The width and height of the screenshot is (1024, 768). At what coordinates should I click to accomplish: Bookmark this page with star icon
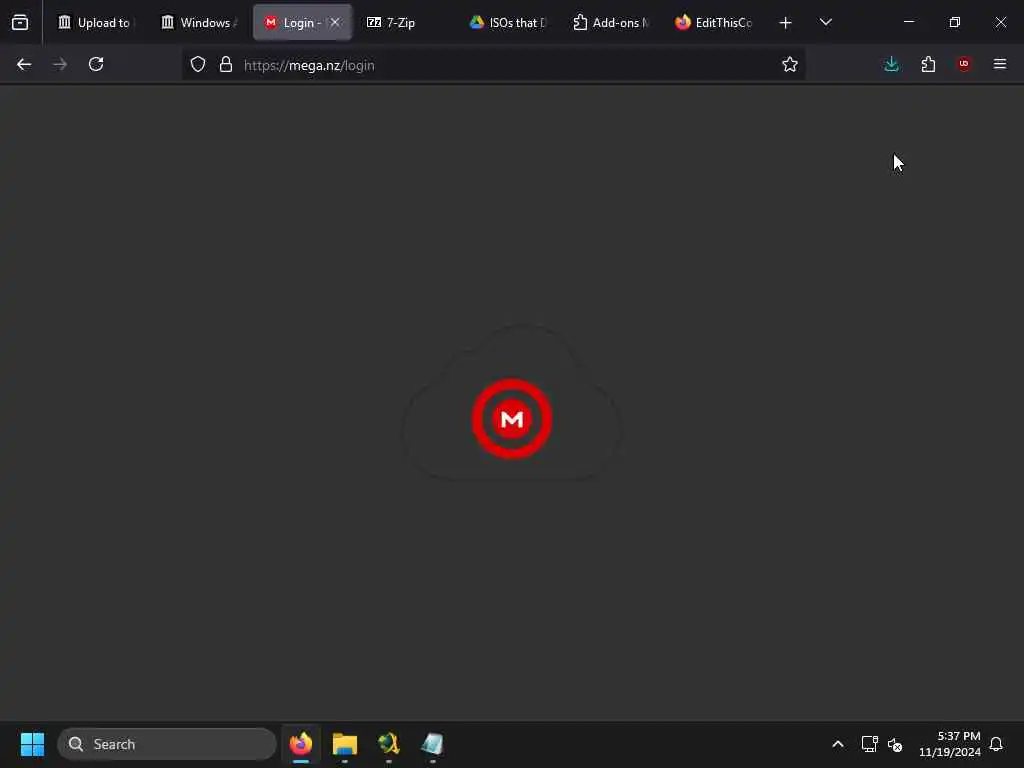[790, 65]
